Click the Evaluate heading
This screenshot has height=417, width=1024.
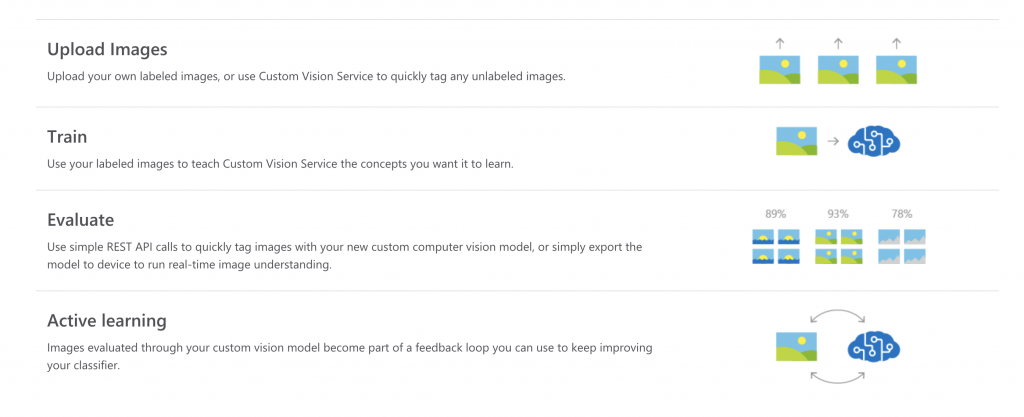pos(81,219)
